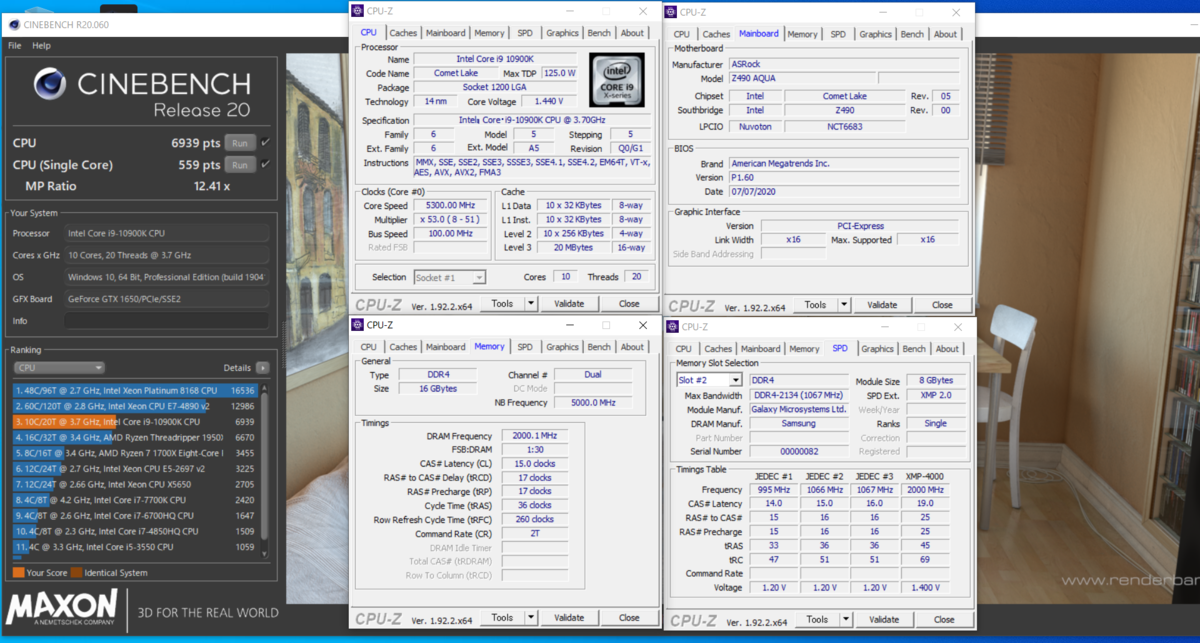Image resolution: width=1200 pixels, height=643 pixels.
Task: Click the 6939 pts CPU score
Action: click(196, 143)
